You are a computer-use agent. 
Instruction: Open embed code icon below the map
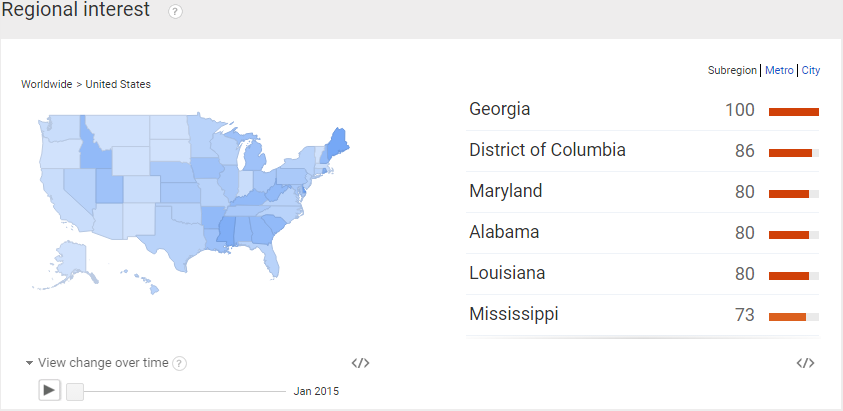click(x=360, y=363)
